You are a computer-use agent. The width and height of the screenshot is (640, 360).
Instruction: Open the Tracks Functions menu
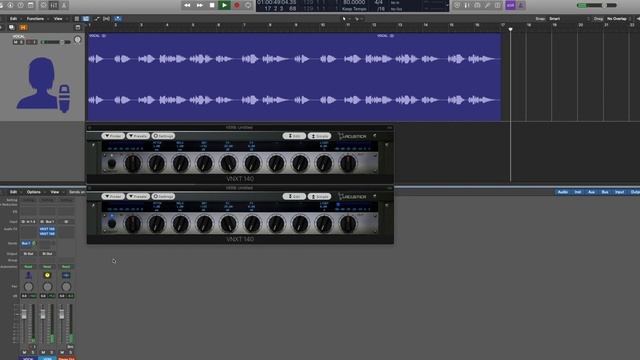coord(36,19)
